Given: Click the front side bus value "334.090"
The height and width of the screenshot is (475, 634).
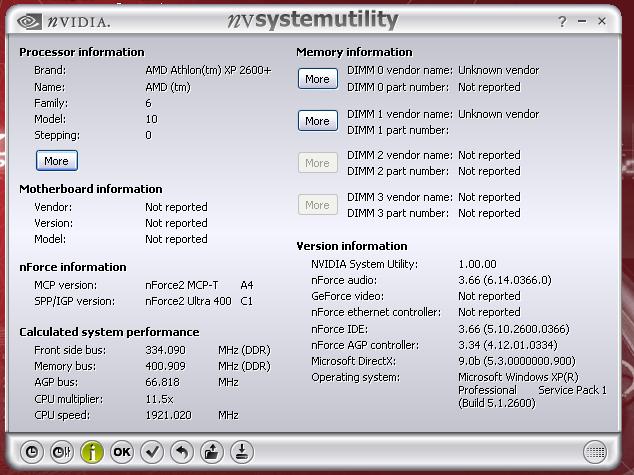Looking at the screenshot, I should tap(165, 350).
